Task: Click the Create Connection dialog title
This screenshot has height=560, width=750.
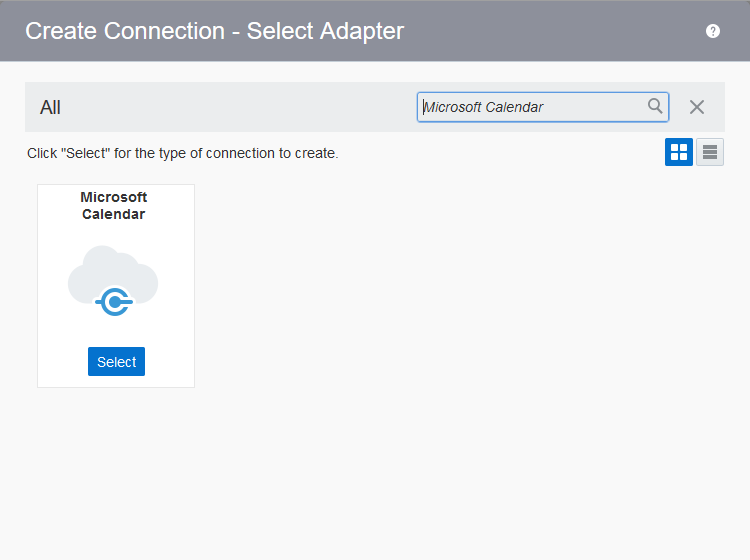Action: [x=214, y=31]
